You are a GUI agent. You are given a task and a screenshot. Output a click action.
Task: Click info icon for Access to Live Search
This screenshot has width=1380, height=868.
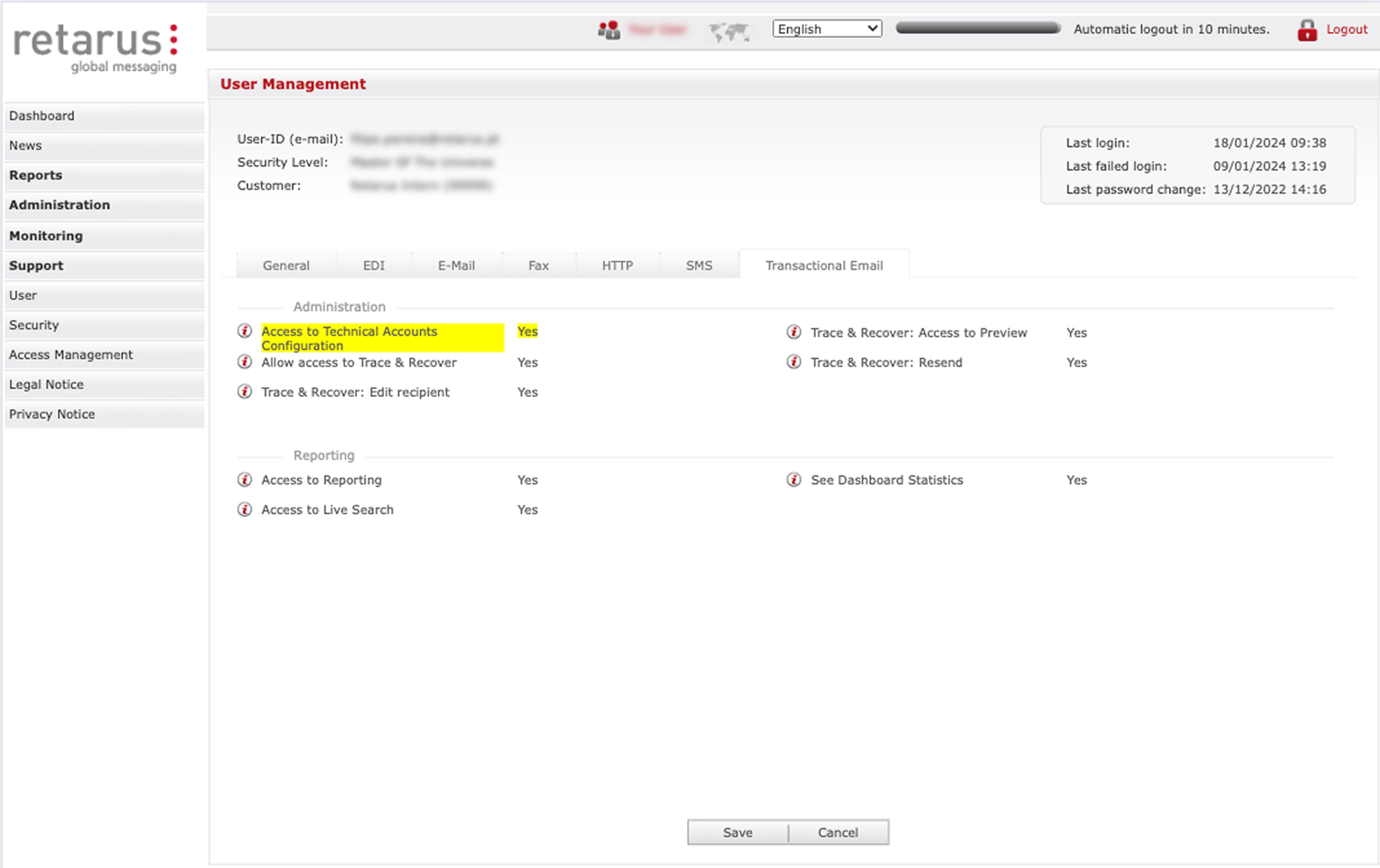[244, 510]
